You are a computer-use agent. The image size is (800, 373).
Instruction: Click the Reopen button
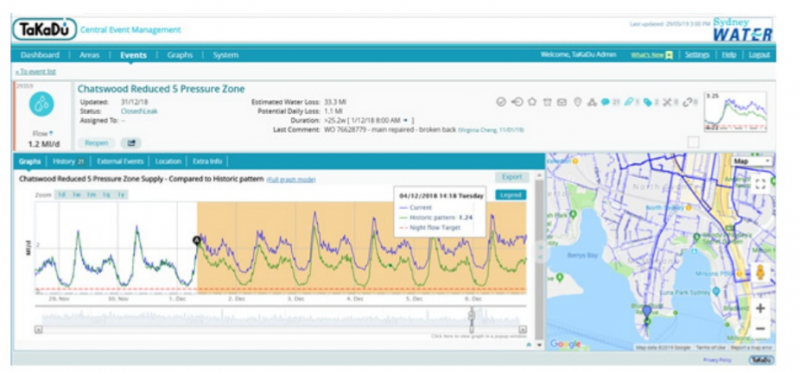96,143
